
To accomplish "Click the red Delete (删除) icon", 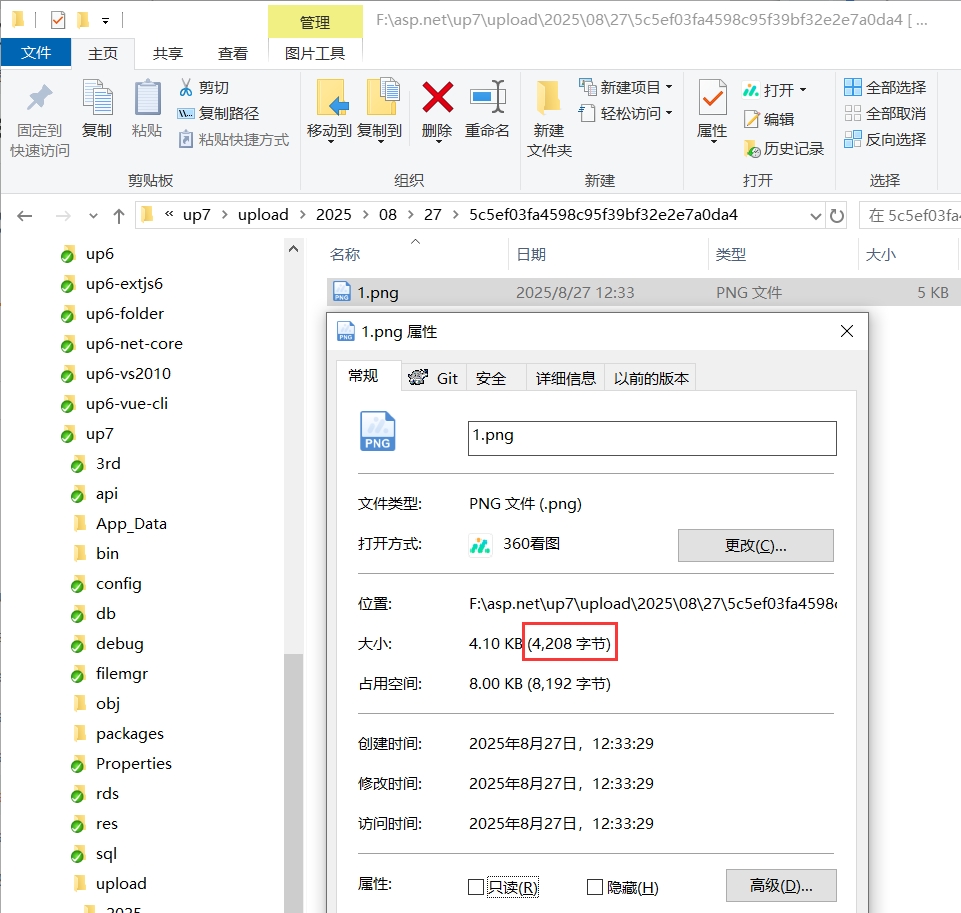I will pos(437,97).
